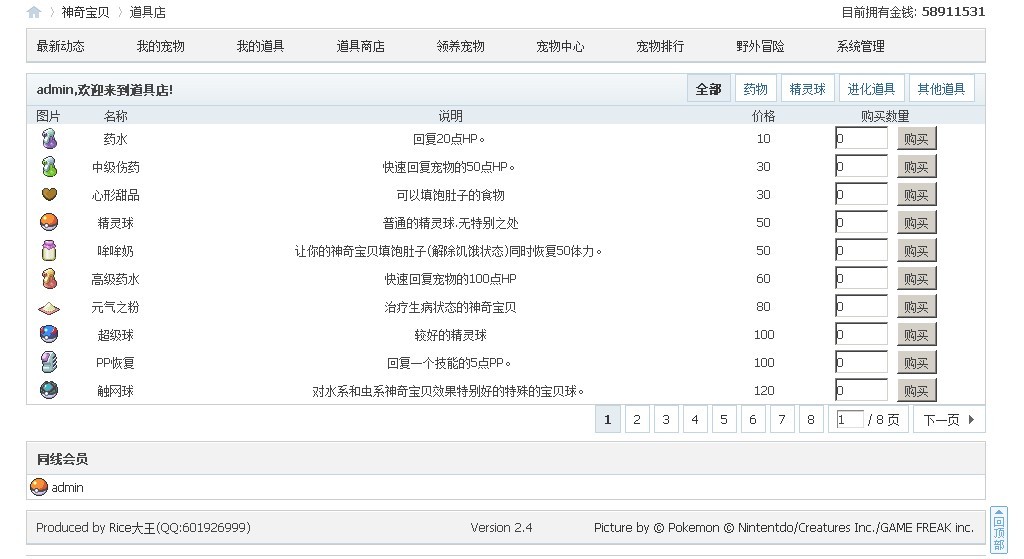Go to page 6
Image resolution: width=1024 pixels, height=559 pixels.
753,419
